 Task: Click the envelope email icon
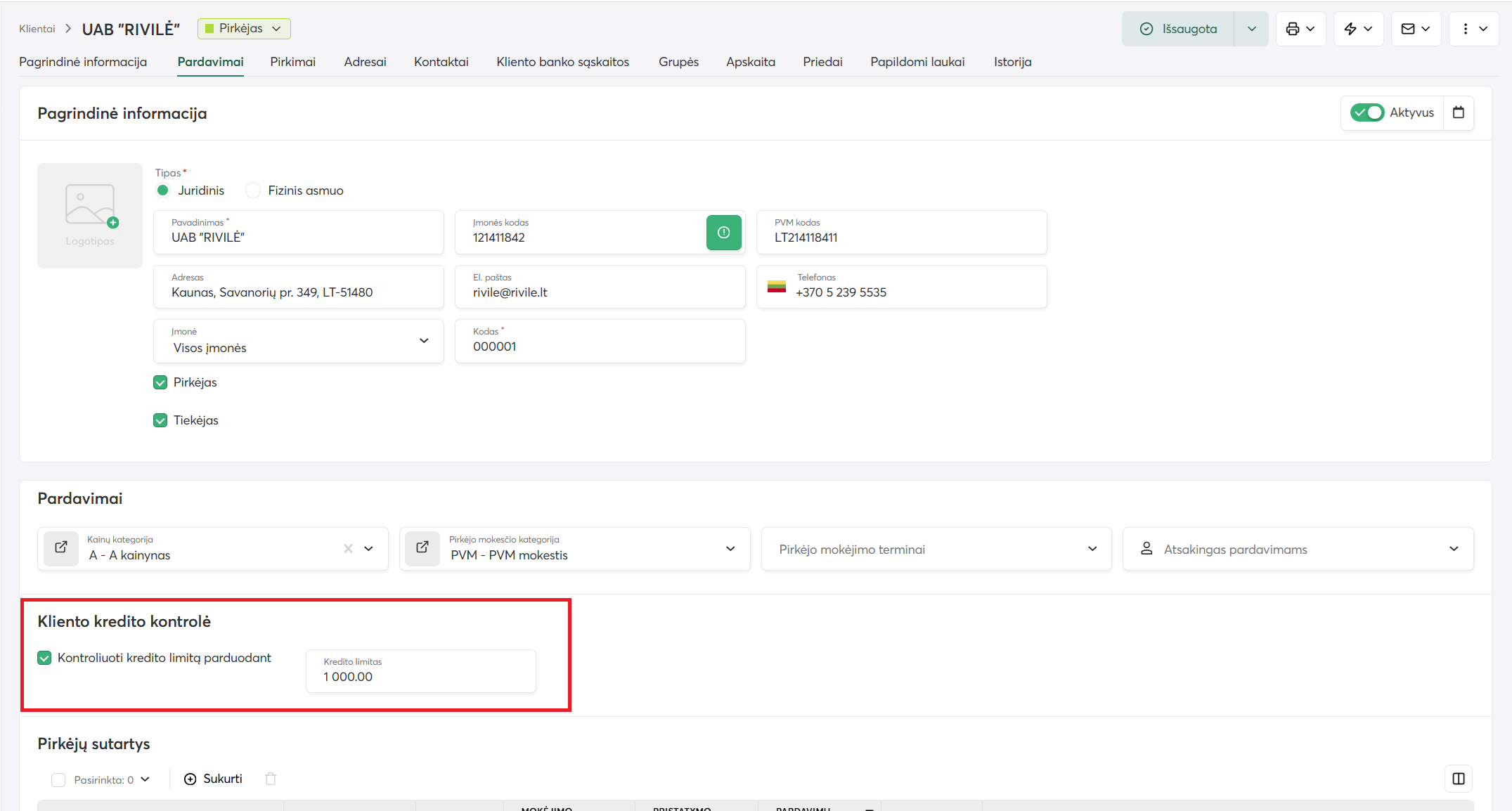coord(1408,29)
